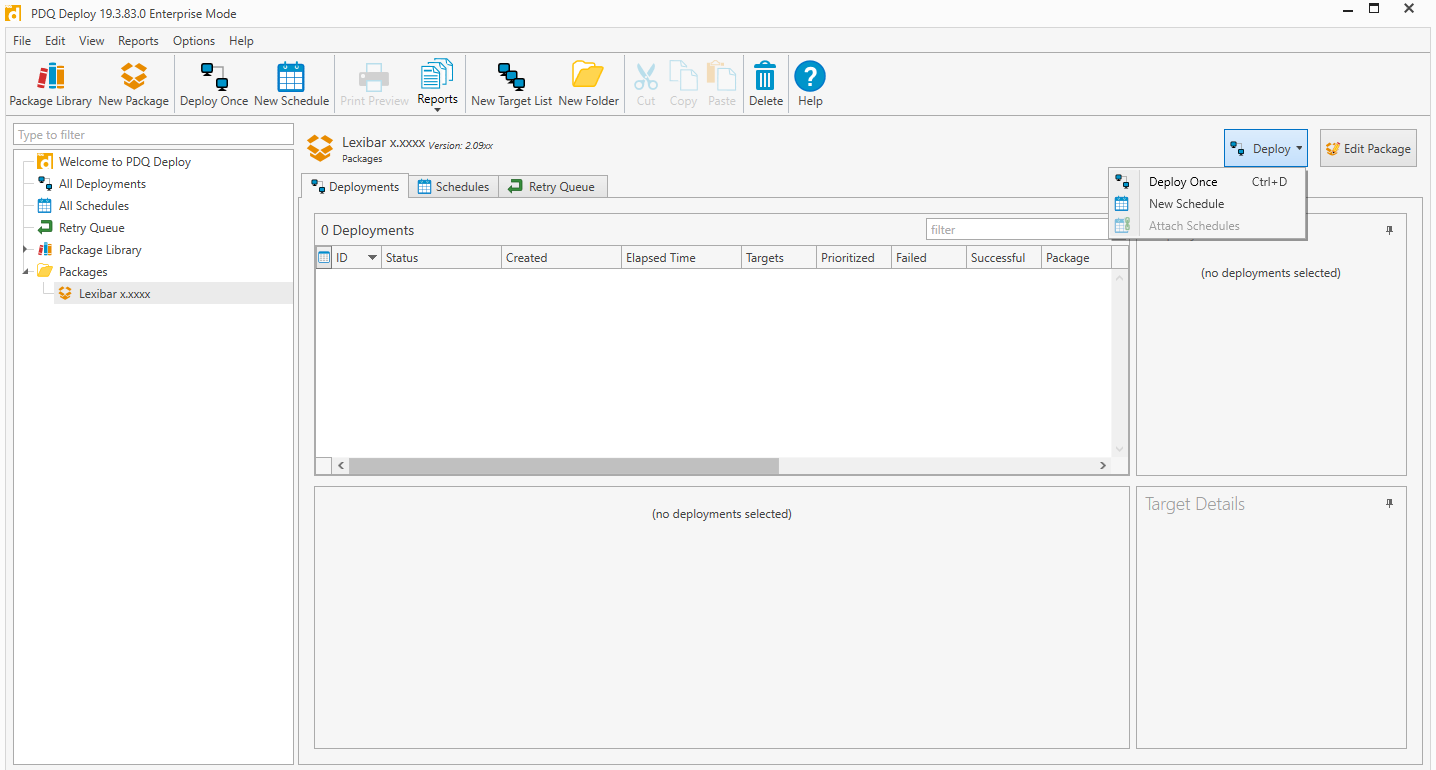
Task: Click the New Package toolbar icon
Action: pos(133,84)
